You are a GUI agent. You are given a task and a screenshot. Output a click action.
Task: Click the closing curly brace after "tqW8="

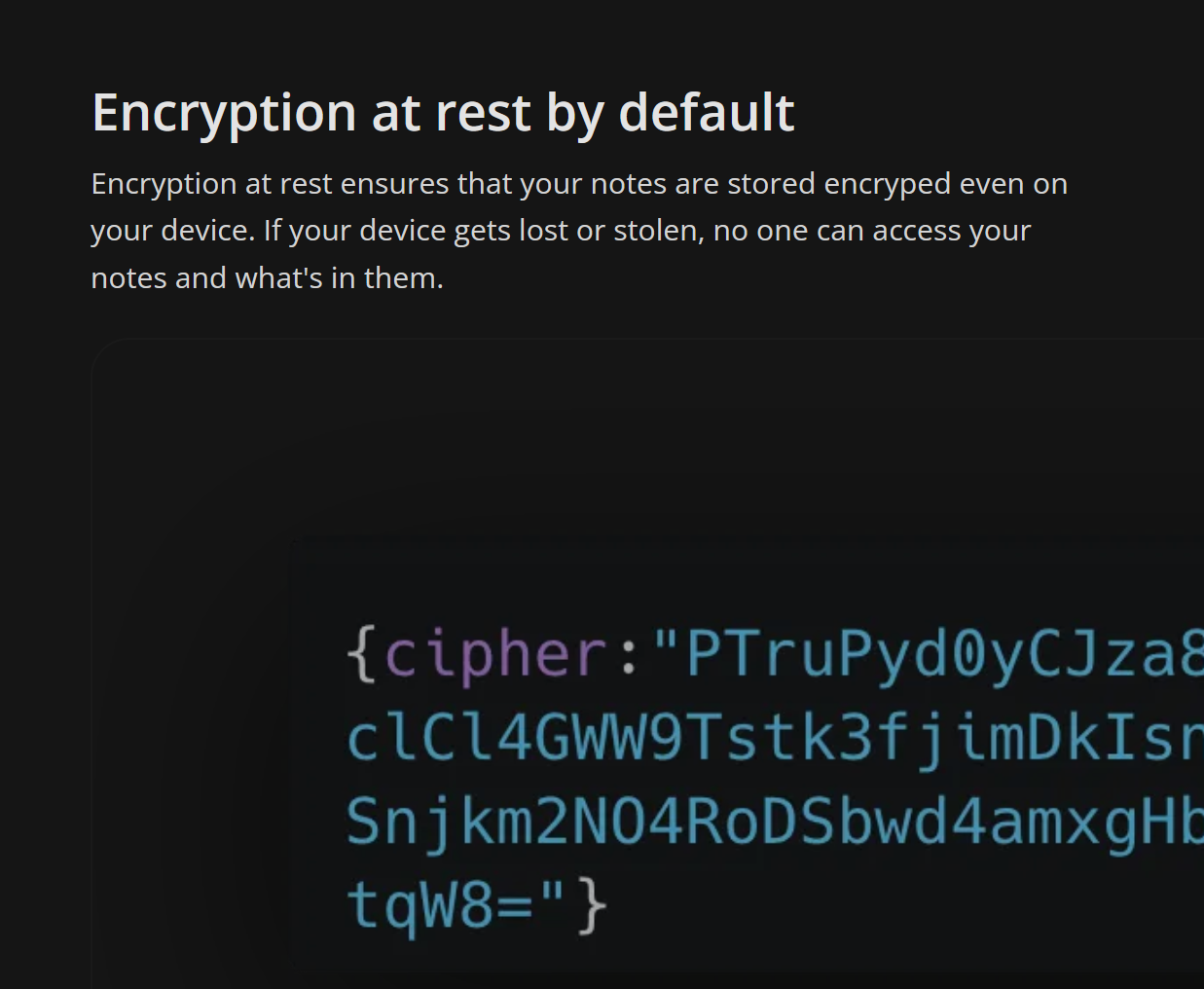click(x=593, y=905)
